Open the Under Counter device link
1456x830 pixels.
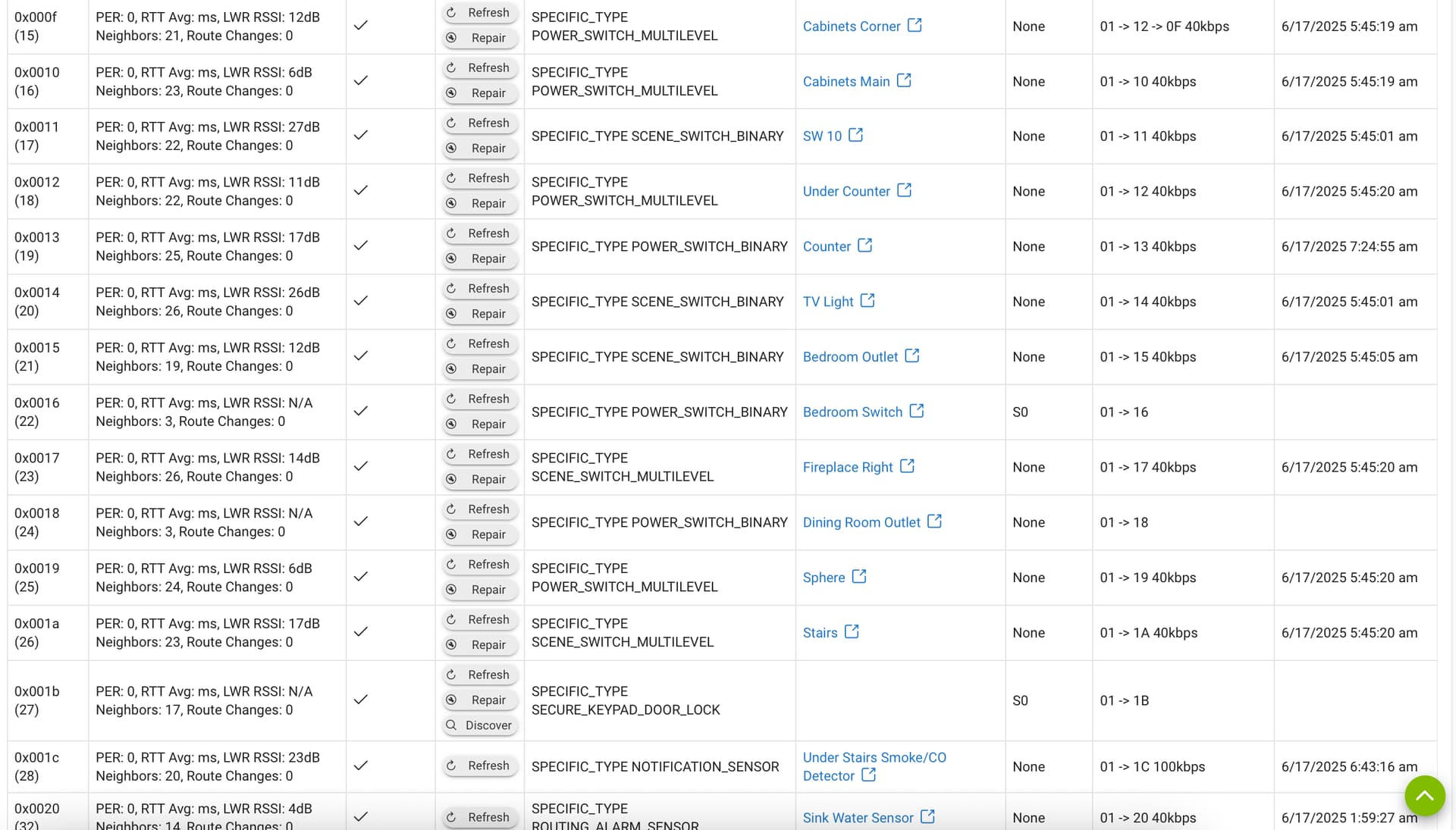[x=846, y=192]
